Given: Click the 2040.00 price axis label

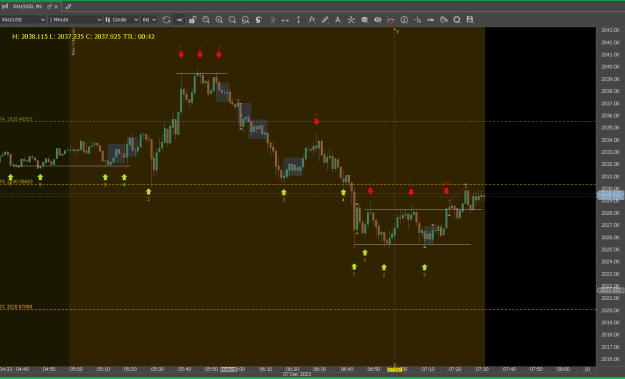Looking at the screenshot, I should pos(610,67).
